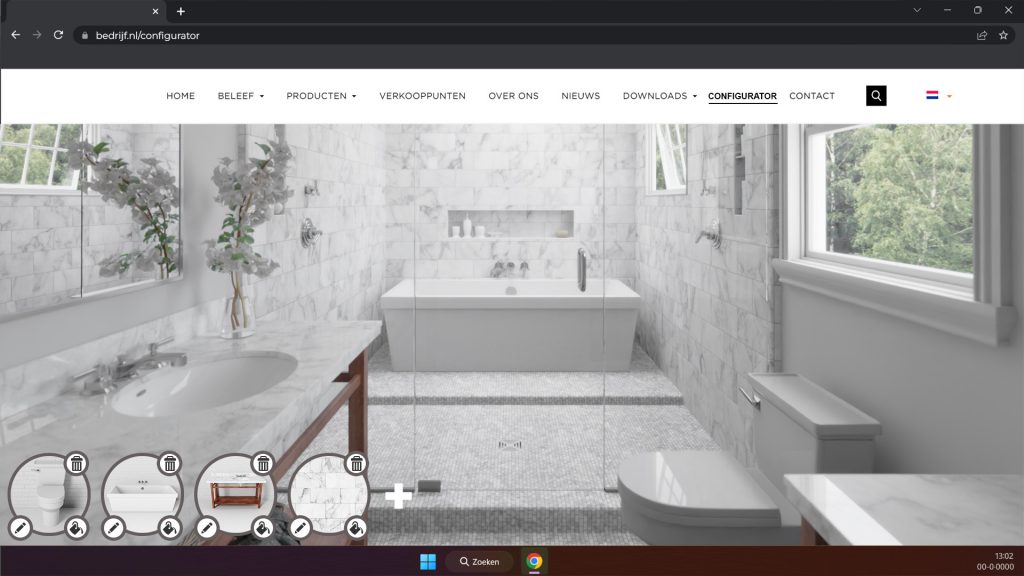The width and height of the screenshot is (1024, 576).
Task: Open the VERKOOPPUNTEN page
Action: [x=423, y=95]
